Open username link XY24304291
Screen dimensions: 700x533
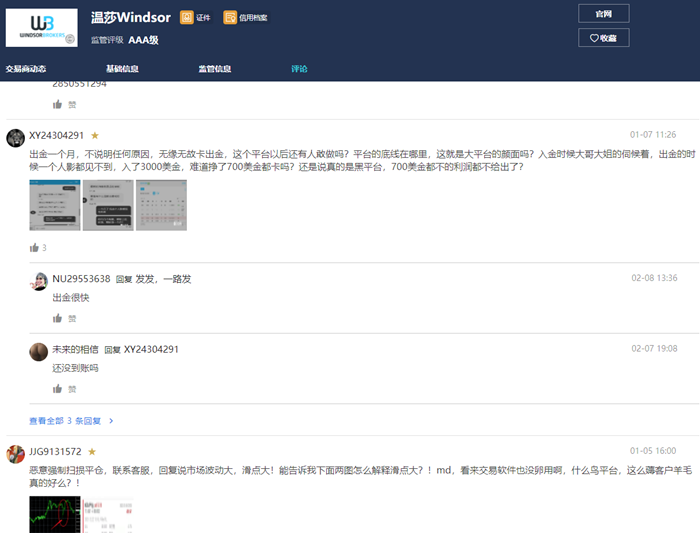(x=57, y=135)
